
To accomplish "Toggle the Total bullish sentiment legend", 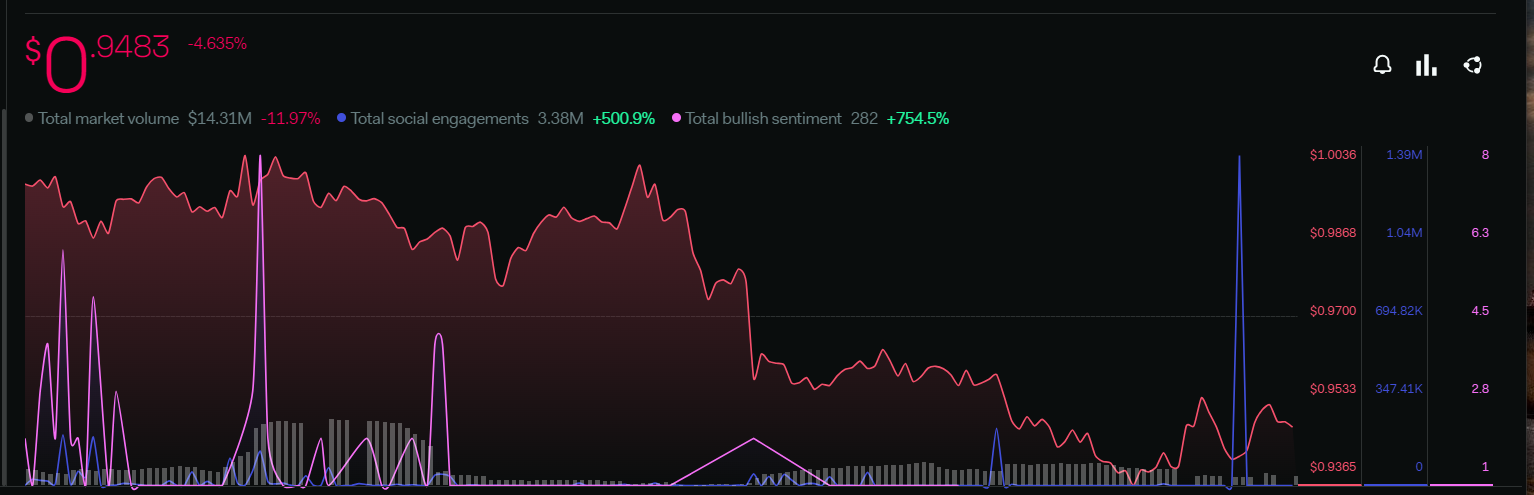I will (x=758, y=118).
